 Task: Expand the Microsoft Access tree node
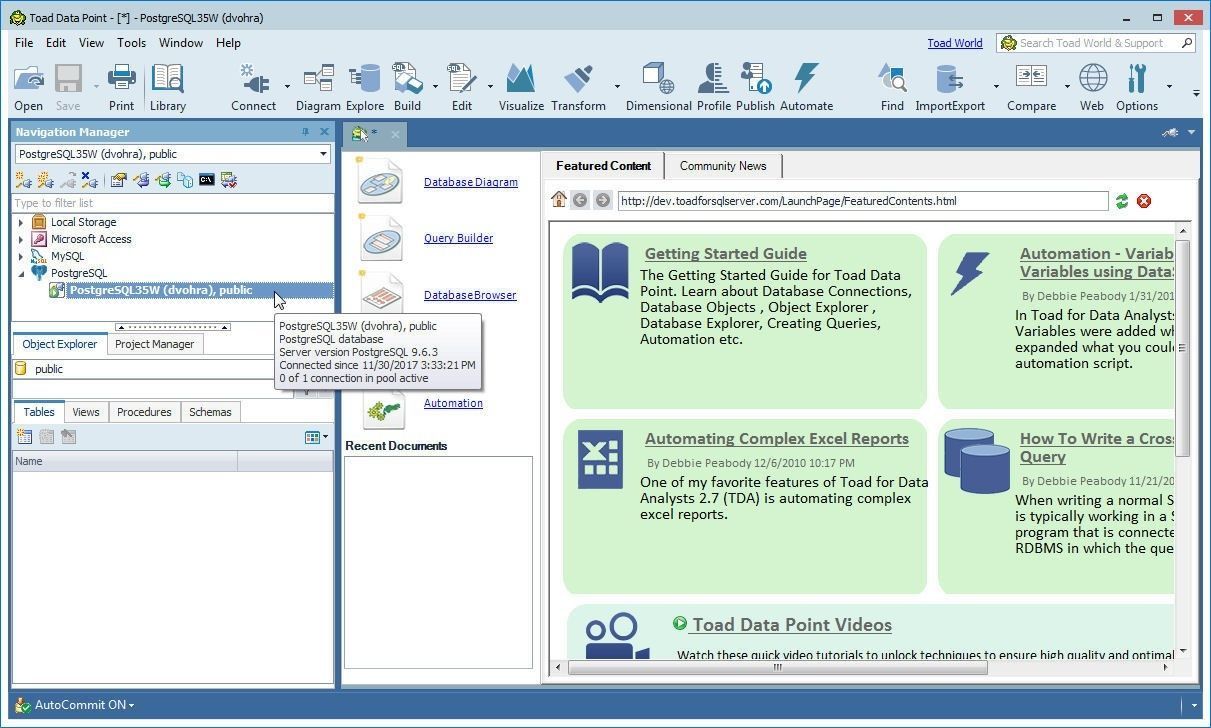click(x=21, y=239)
